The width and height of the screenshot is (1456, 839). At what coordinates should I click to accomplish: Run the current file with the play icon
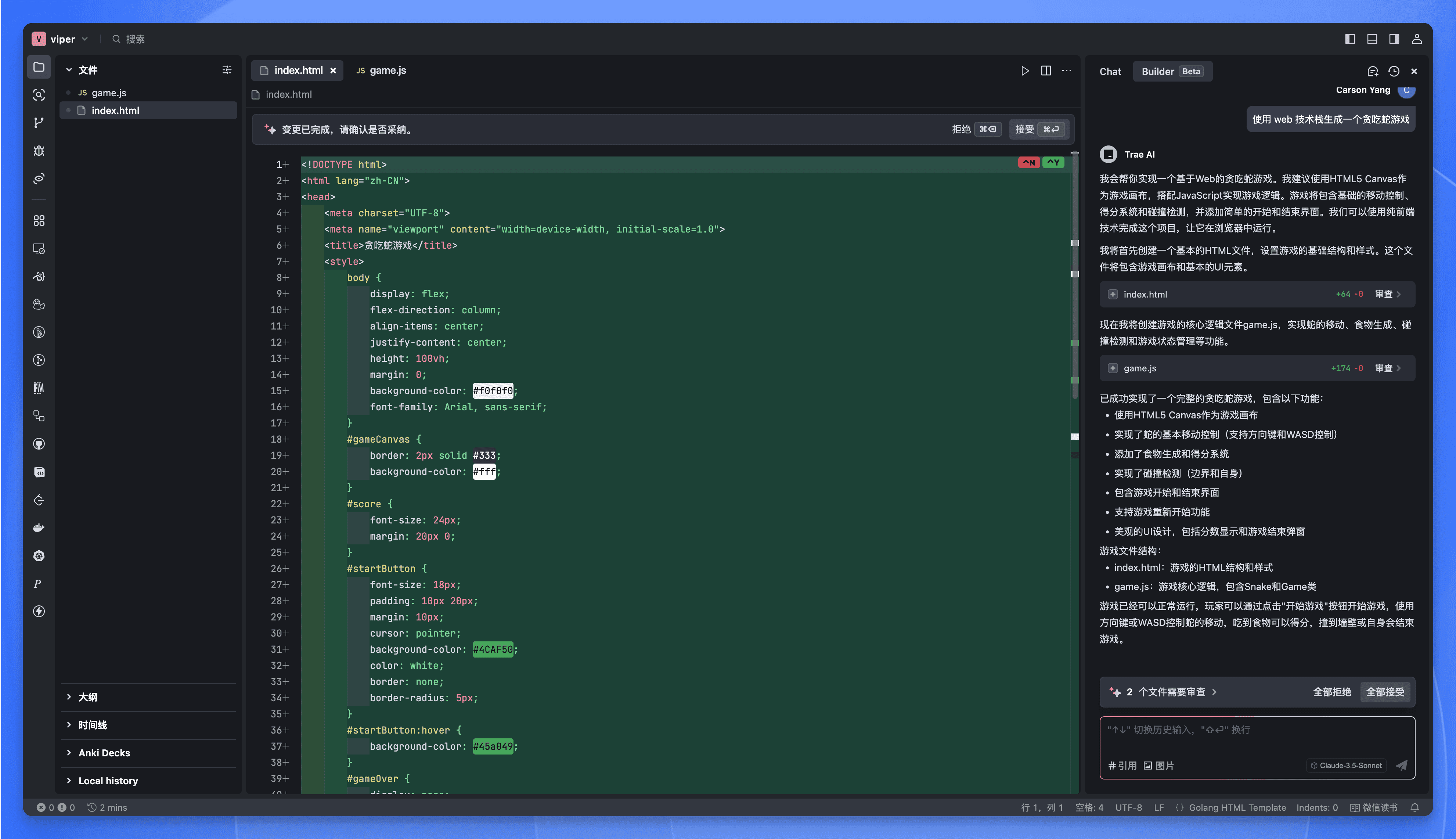(x=1025, y=70)
